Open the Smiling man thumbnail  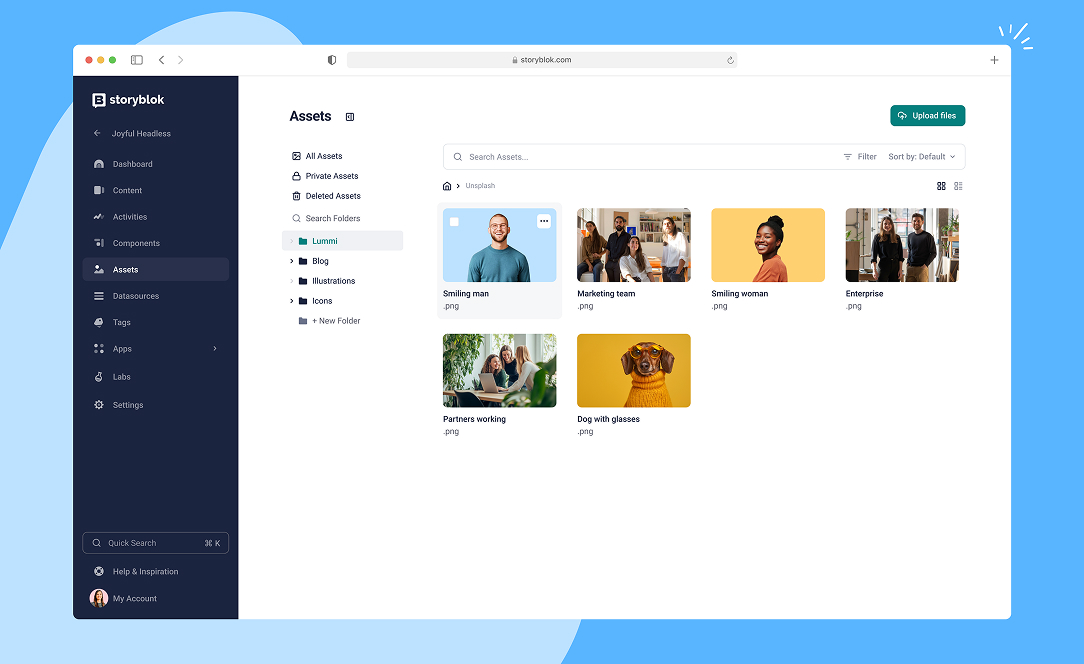tap(500, 245)
